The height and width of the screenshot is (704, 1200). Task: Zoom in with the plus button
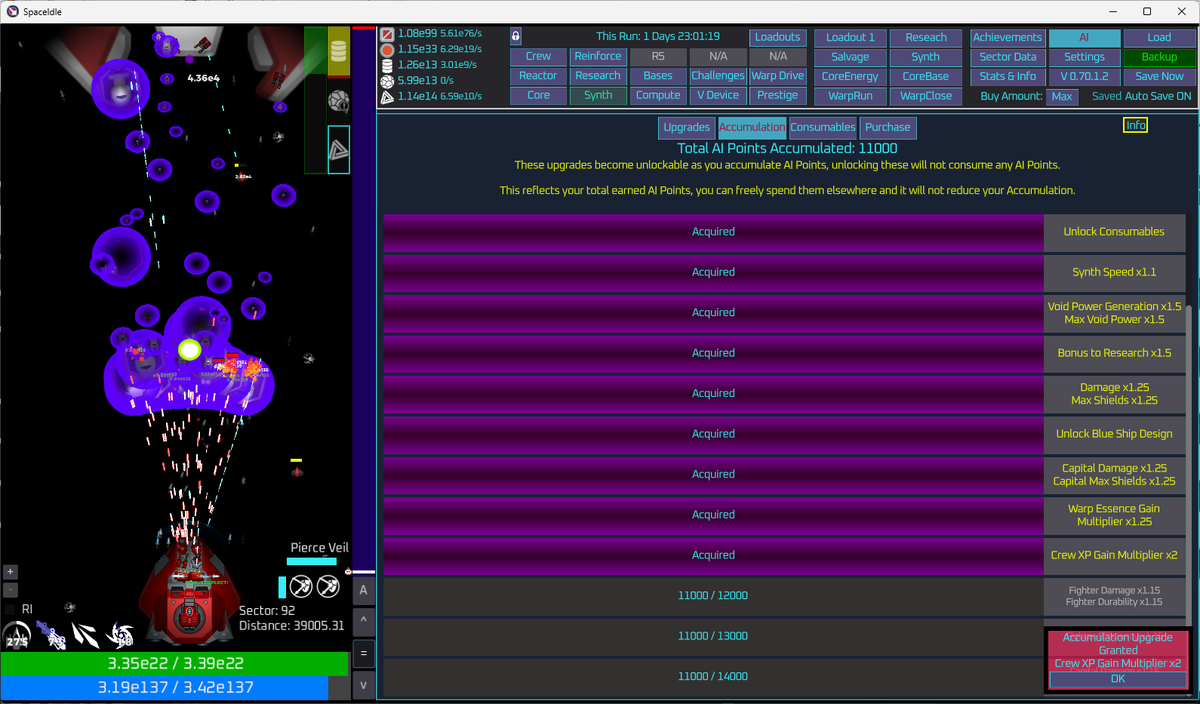11,572
